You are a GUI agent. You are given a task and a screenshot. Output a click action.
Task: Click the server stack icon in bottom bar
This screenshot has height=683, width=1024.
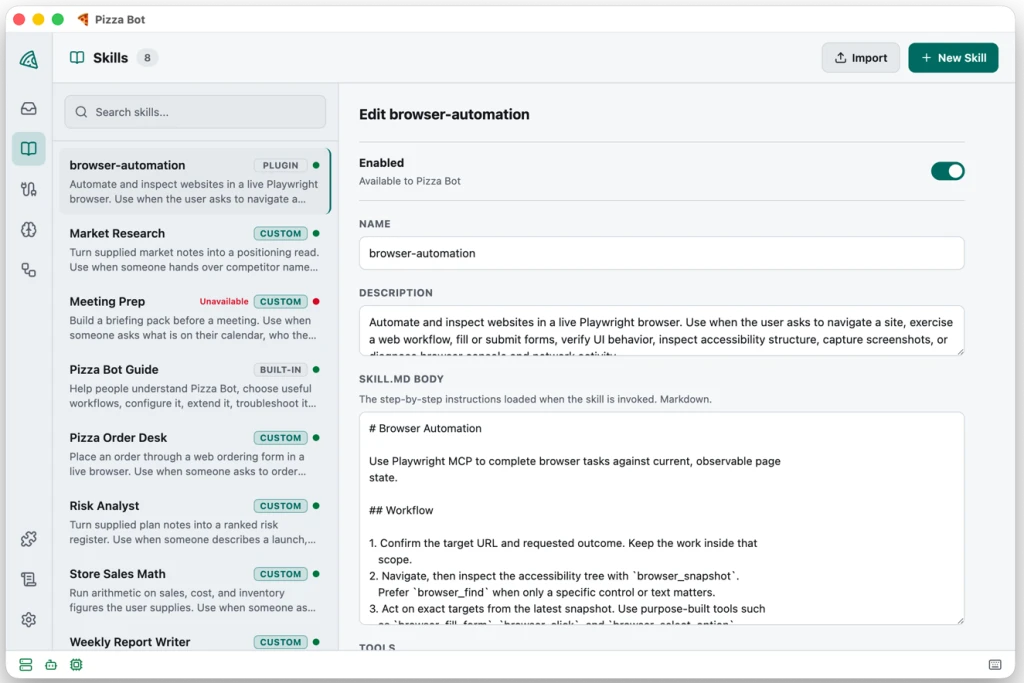pos(25,665)
